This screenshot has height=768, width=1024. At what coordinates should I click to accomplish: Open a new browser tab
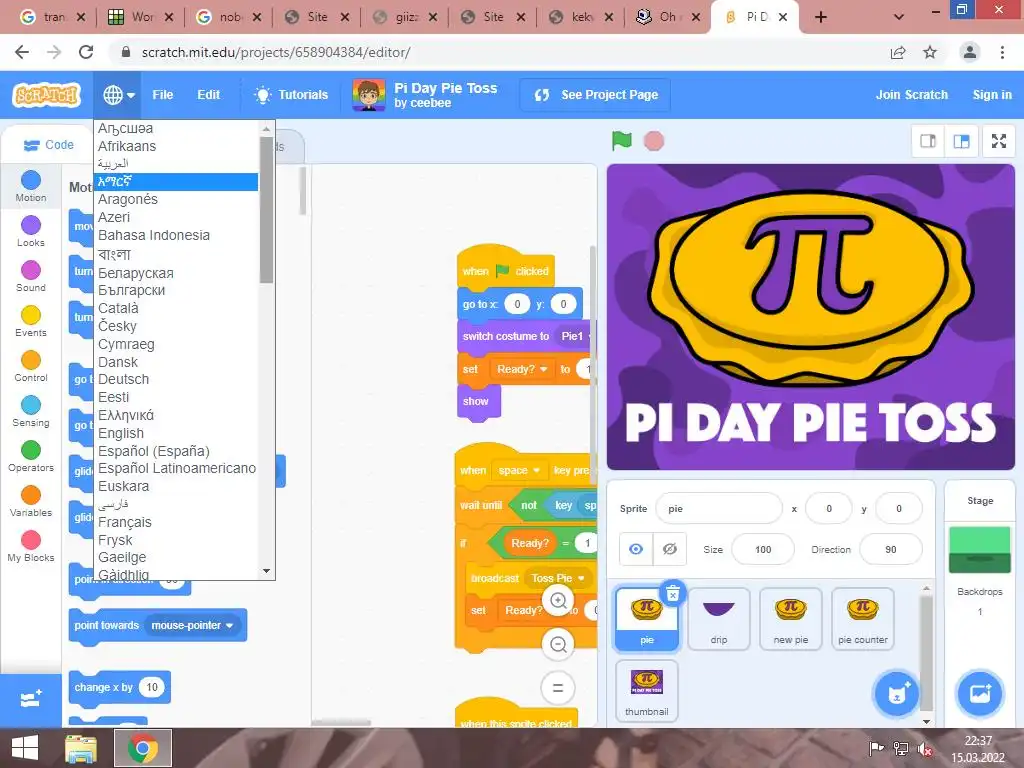pos(821,18)
